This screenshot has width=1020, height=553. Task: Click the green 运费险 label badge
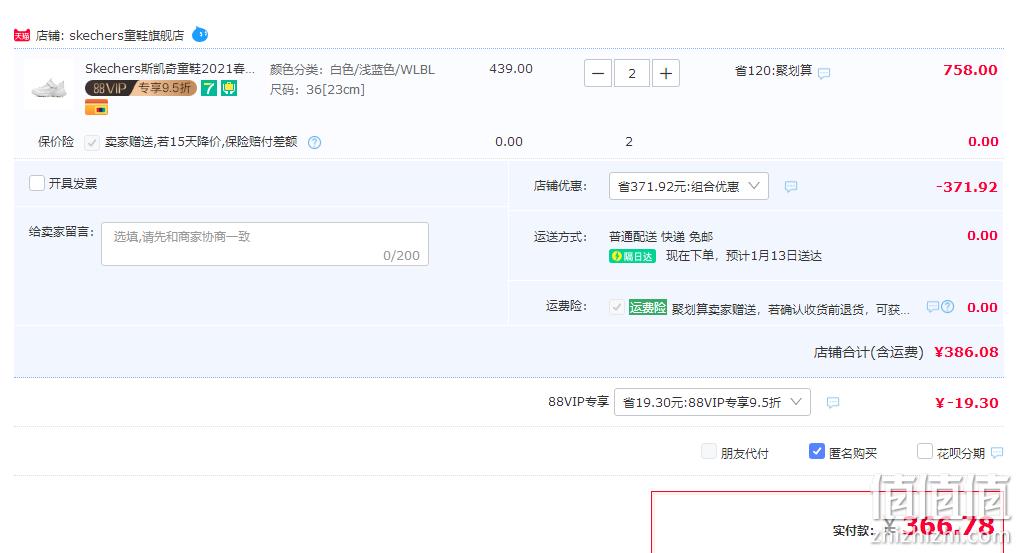[x=647, y=308]
